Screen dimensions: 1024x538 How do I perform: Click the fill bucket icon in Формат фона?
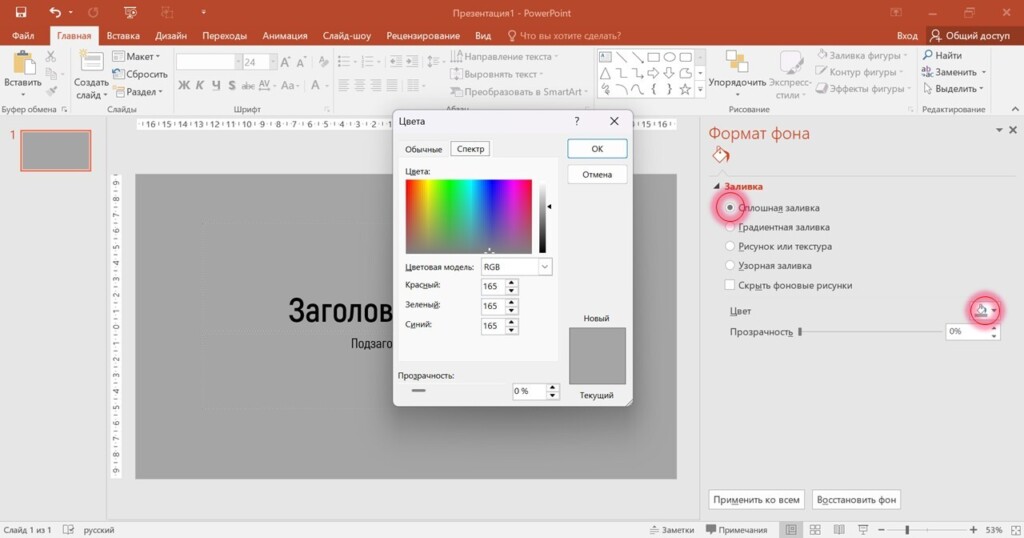[721, 155]
